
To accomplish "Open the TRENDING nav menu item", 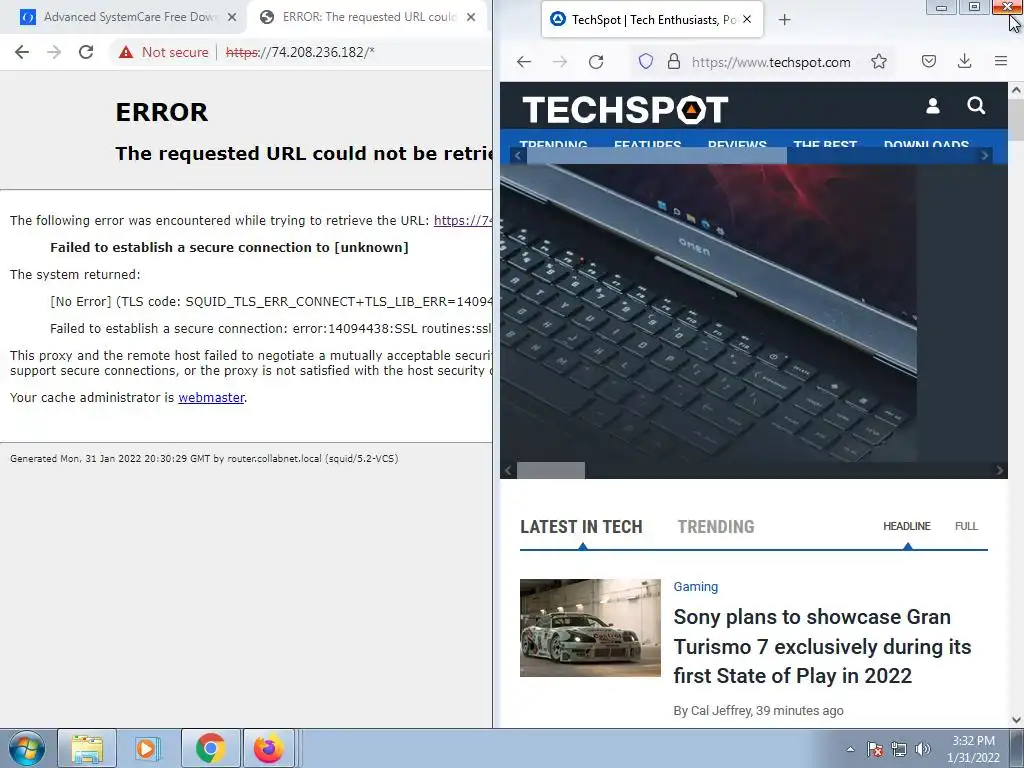I will point(553,144).
